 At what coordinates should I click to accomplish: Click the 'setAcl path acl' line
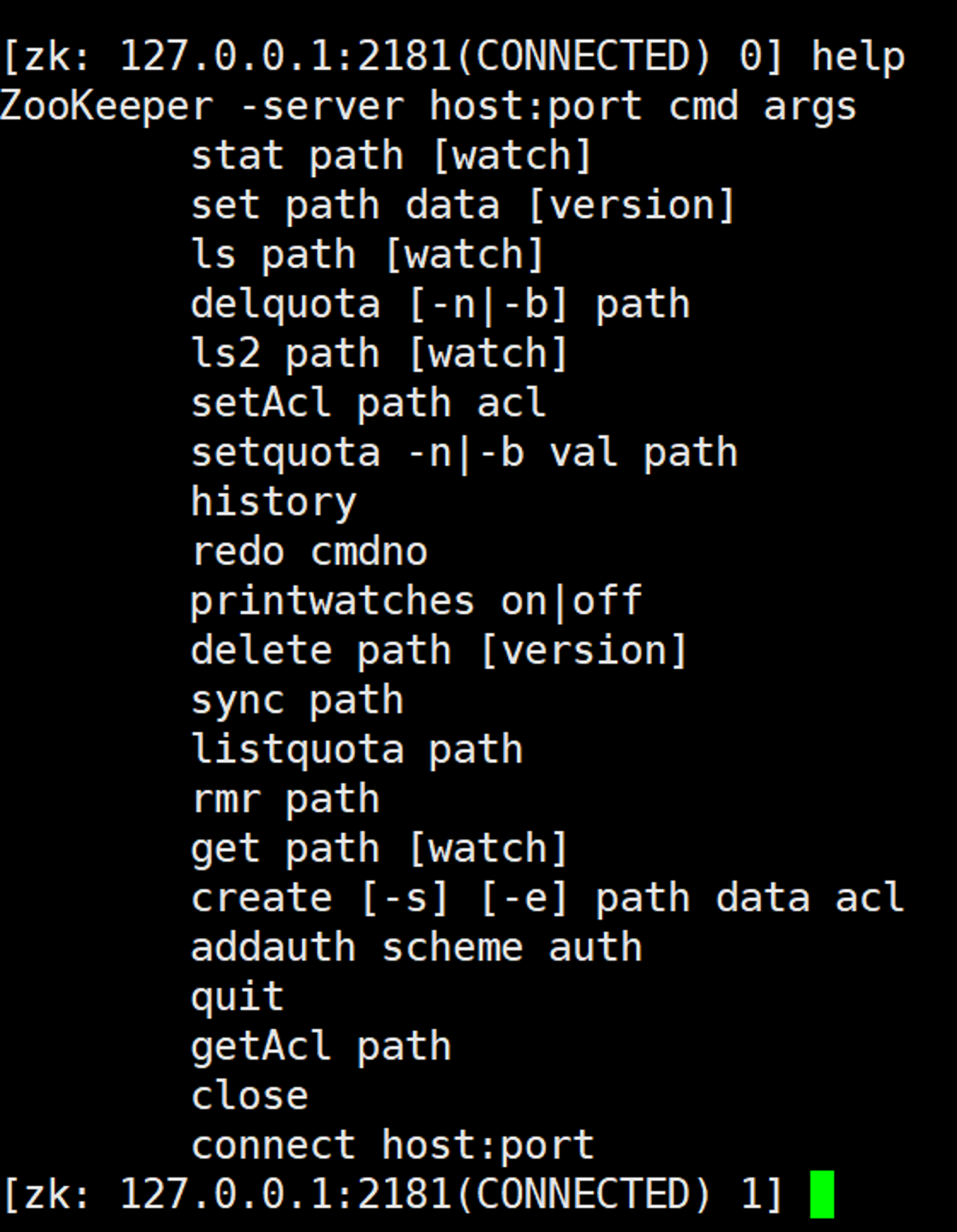tap(368, 403)
